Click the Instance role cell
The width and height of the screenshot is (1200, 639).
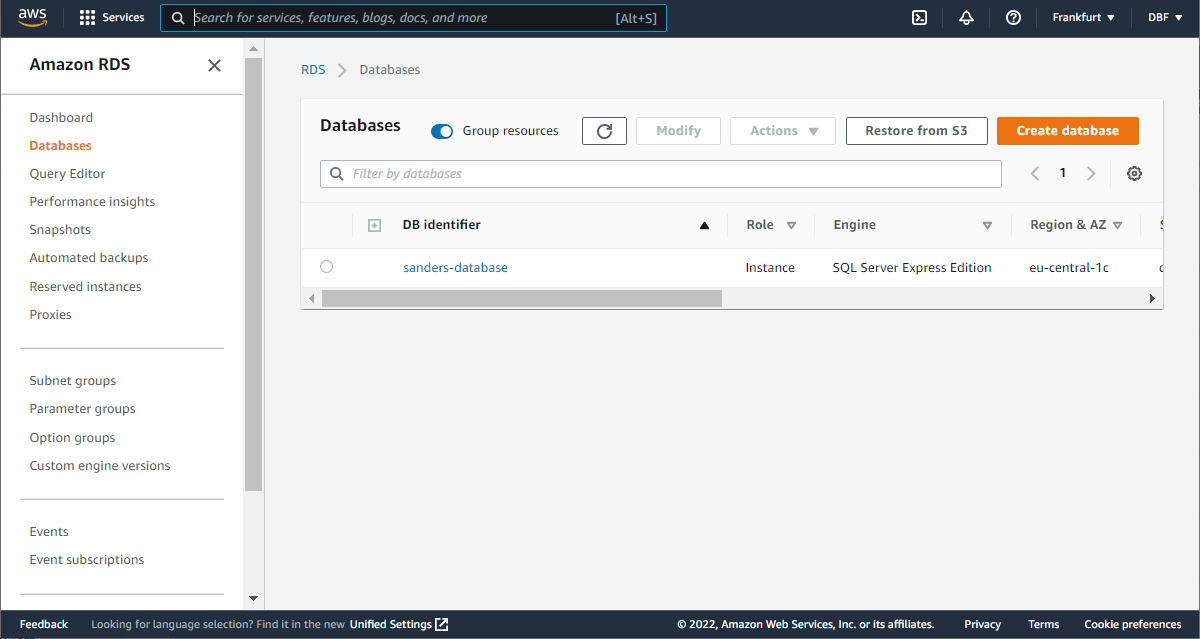770,267
